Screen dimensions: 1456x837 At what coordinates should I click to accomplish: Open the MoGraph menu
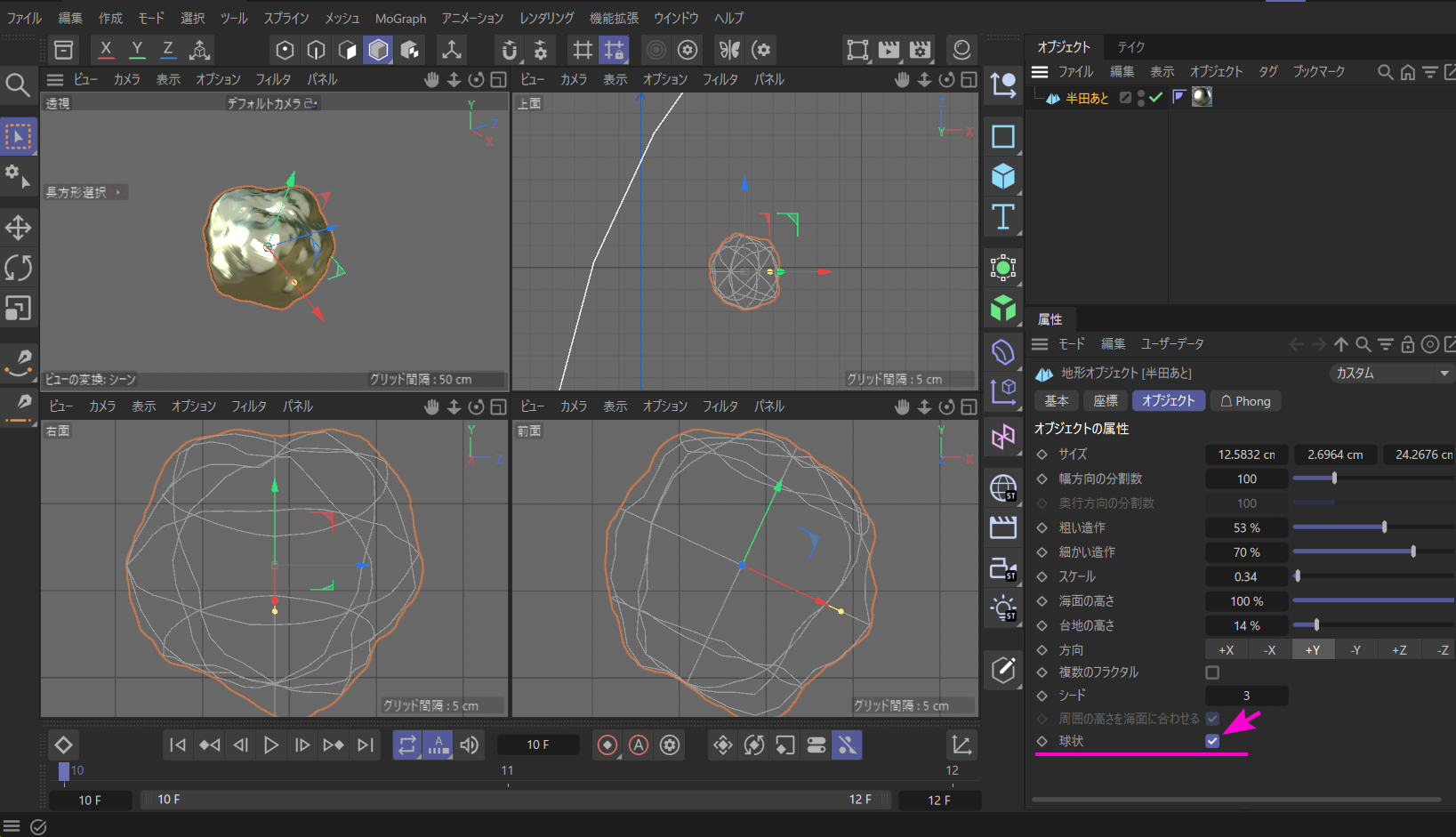pyautogui.click(x=400, y=18)
